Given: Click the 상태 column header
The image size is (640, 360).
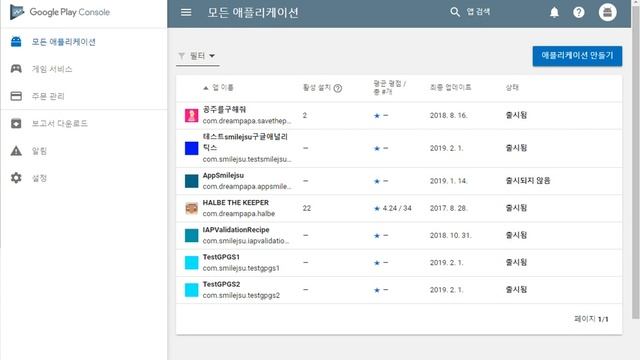Looking at the screenshot, I should [x=512, y=87].
